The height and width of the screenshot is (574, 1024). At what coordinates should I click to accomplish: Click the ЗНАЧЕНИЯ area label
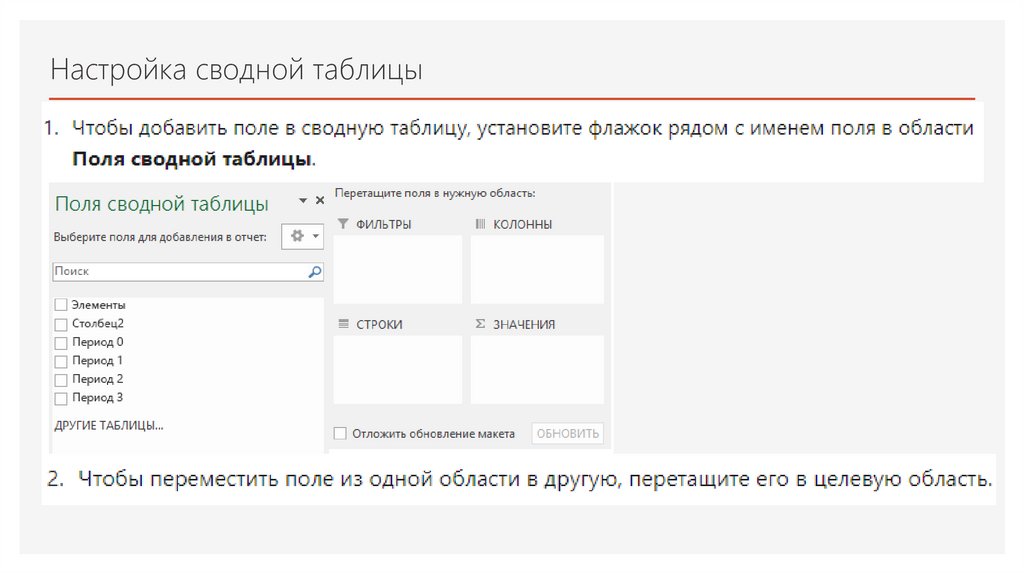[x=524, y=325]
